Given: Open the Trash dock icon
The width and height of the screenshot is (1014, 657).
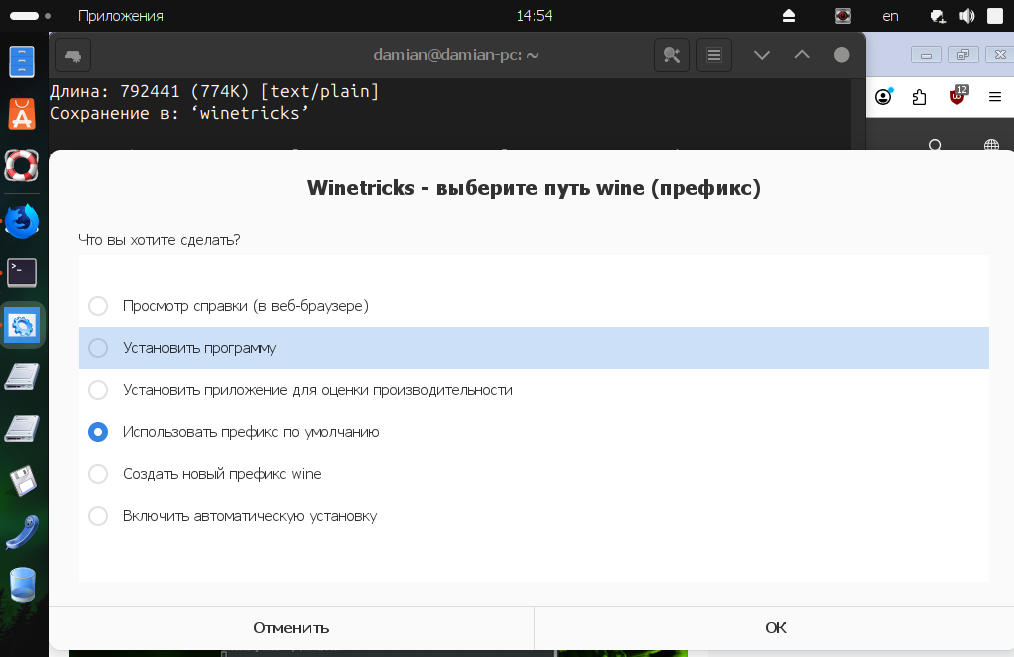Looking at the screenshot, I should [x=23, y=585].
